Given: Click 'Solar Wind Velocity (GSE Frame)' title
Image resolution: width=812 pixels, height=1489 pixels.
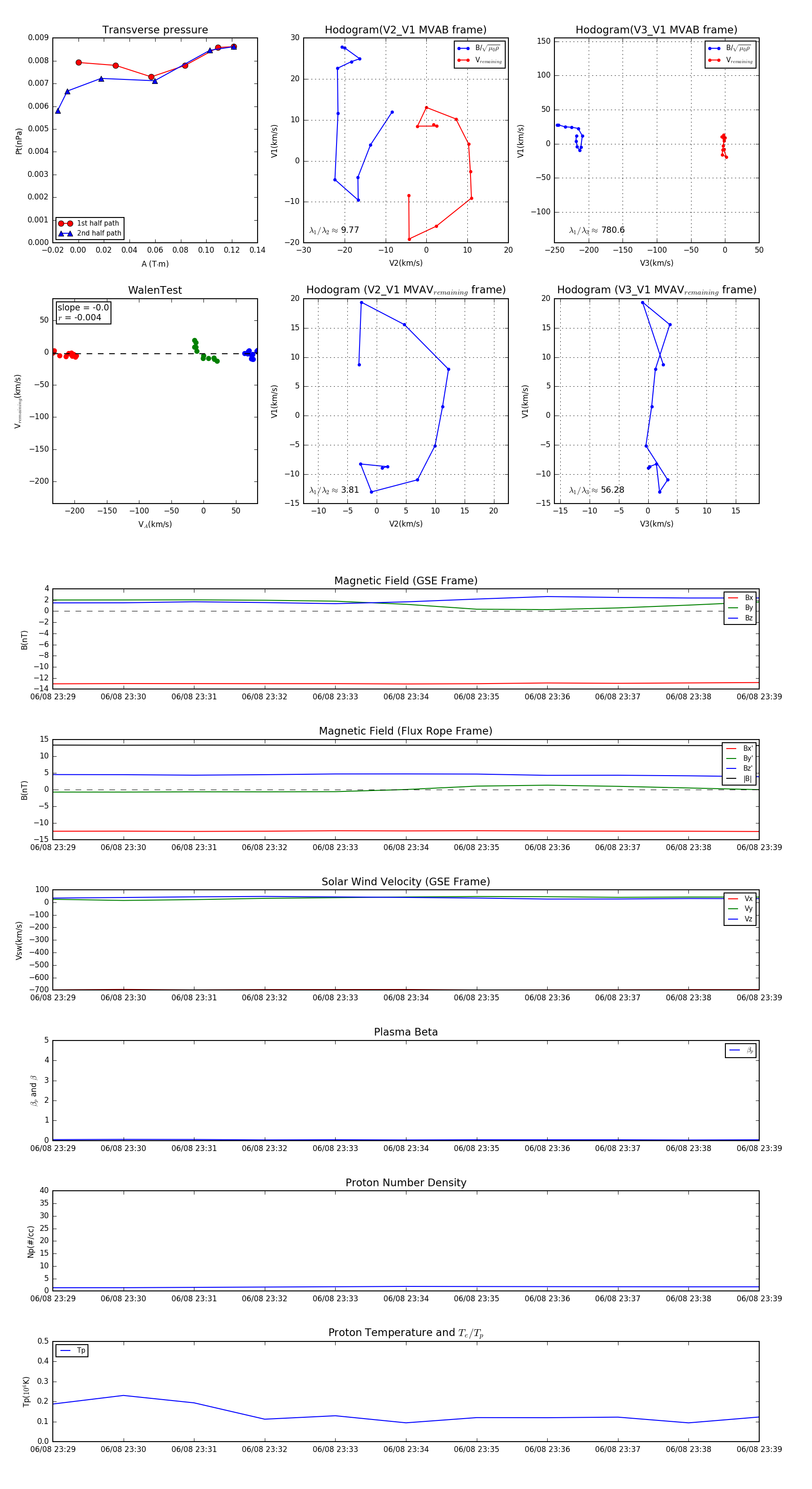Looking at the screenshot, I should 406,882.
